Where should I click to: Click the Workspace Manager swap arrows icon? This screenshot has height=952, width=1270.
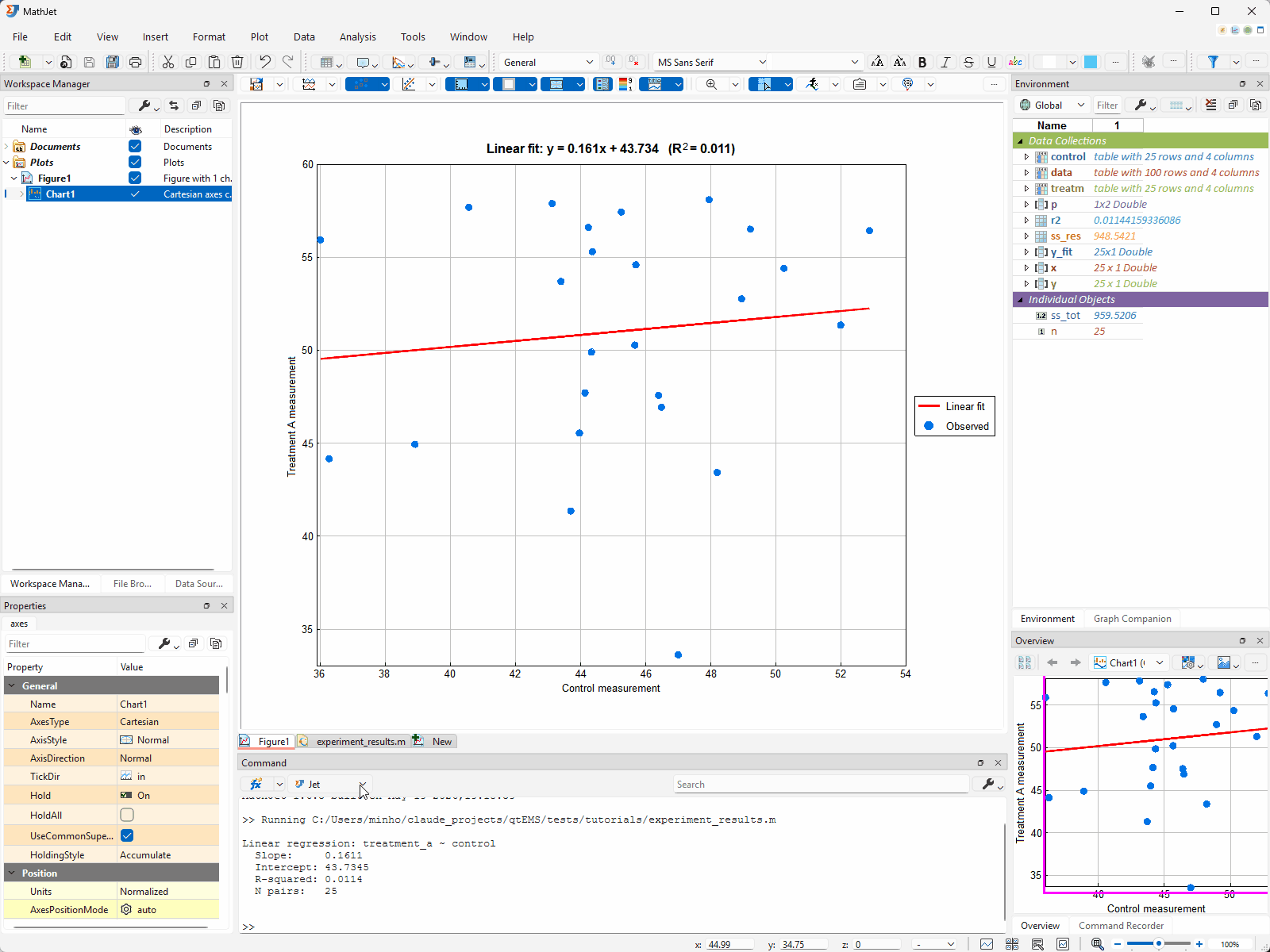pyautogui.click(x=174, y=106)
